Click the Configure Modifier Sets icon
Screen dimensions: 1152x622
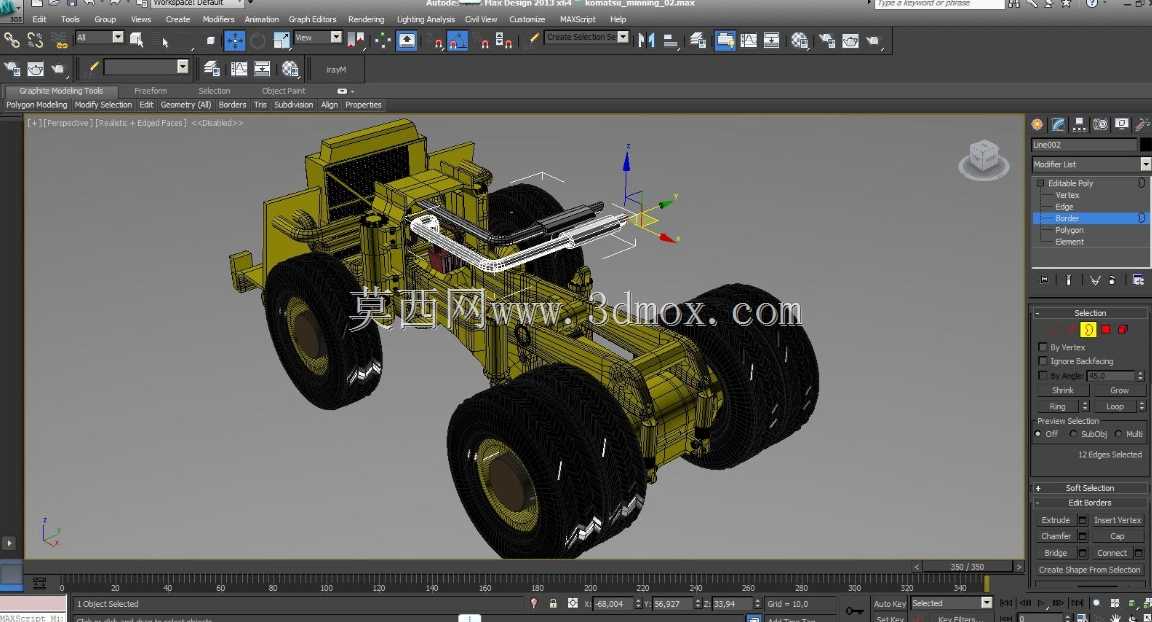pyautogui.click(x=1138, y=280)
